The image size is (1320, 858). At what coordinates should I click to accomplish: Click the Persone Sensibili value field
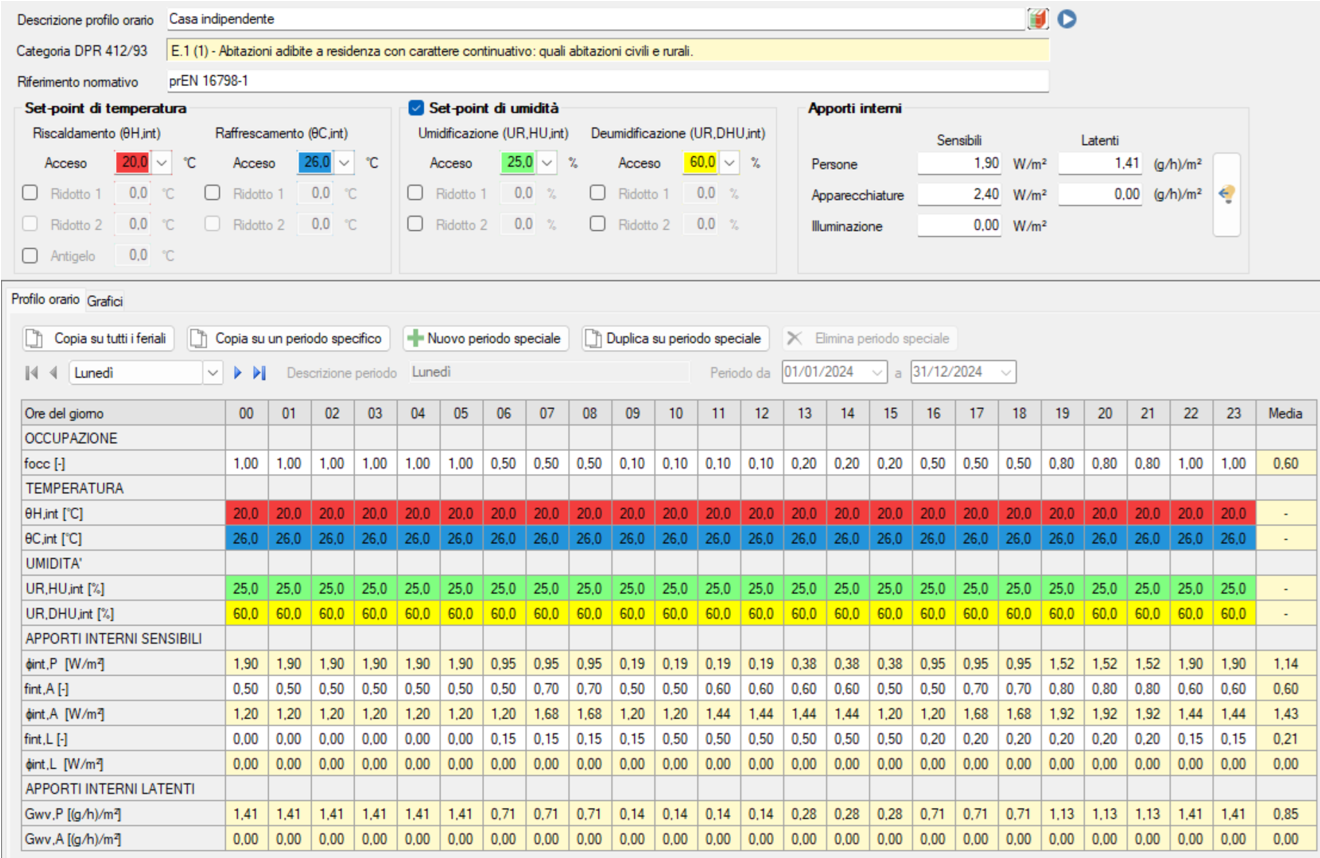(960, 163)
